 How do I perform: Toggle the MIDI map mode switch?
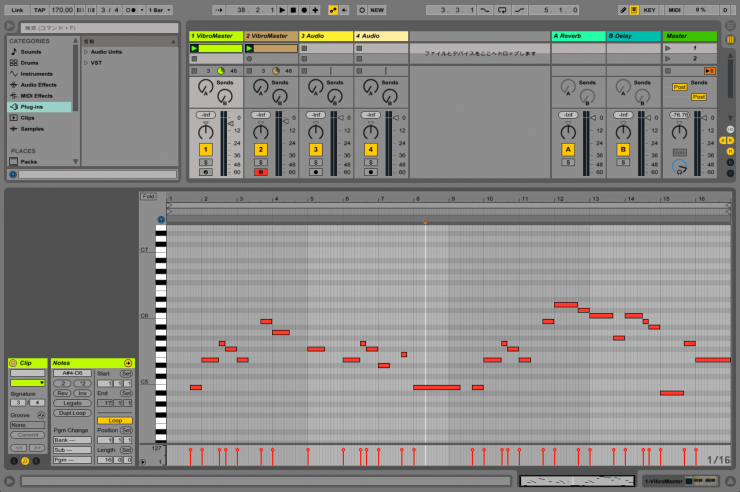[674, 10]
